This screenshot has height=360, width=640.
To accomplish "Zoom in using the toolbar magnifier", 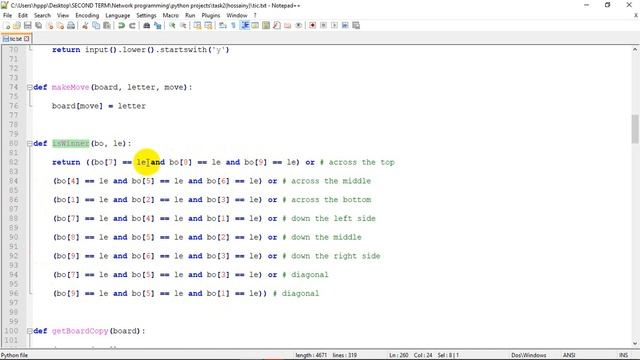I will (172, 25).
